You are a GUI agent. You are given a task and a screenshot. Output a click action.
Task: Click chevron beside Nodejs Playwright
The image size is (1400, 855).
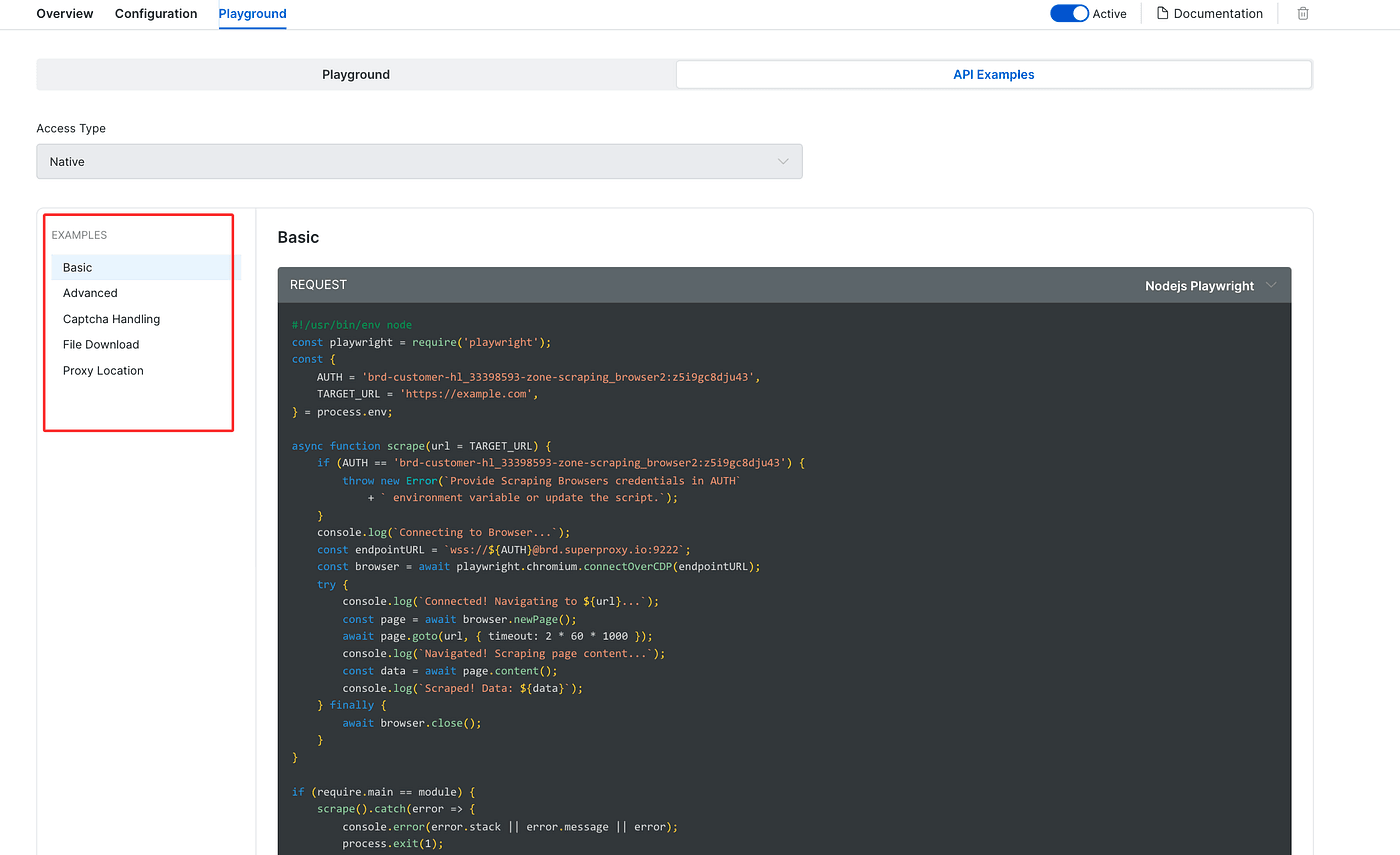tap(1271, 285)
